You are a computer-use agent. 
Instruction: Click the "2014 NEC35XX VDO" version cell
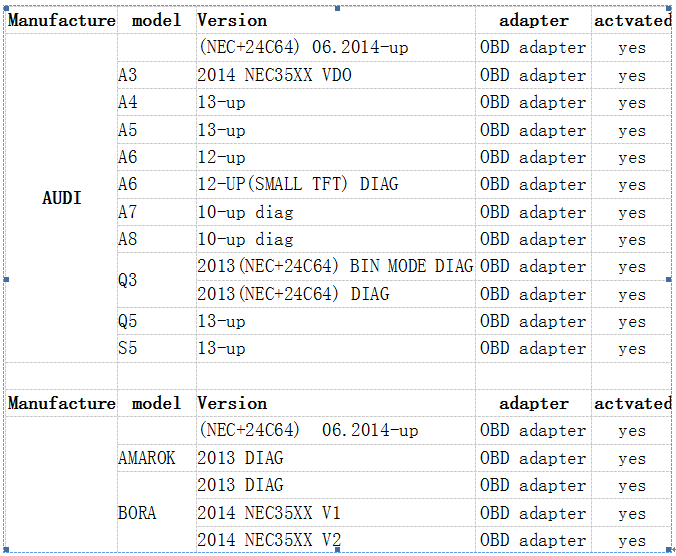click(x=274, y=76)
